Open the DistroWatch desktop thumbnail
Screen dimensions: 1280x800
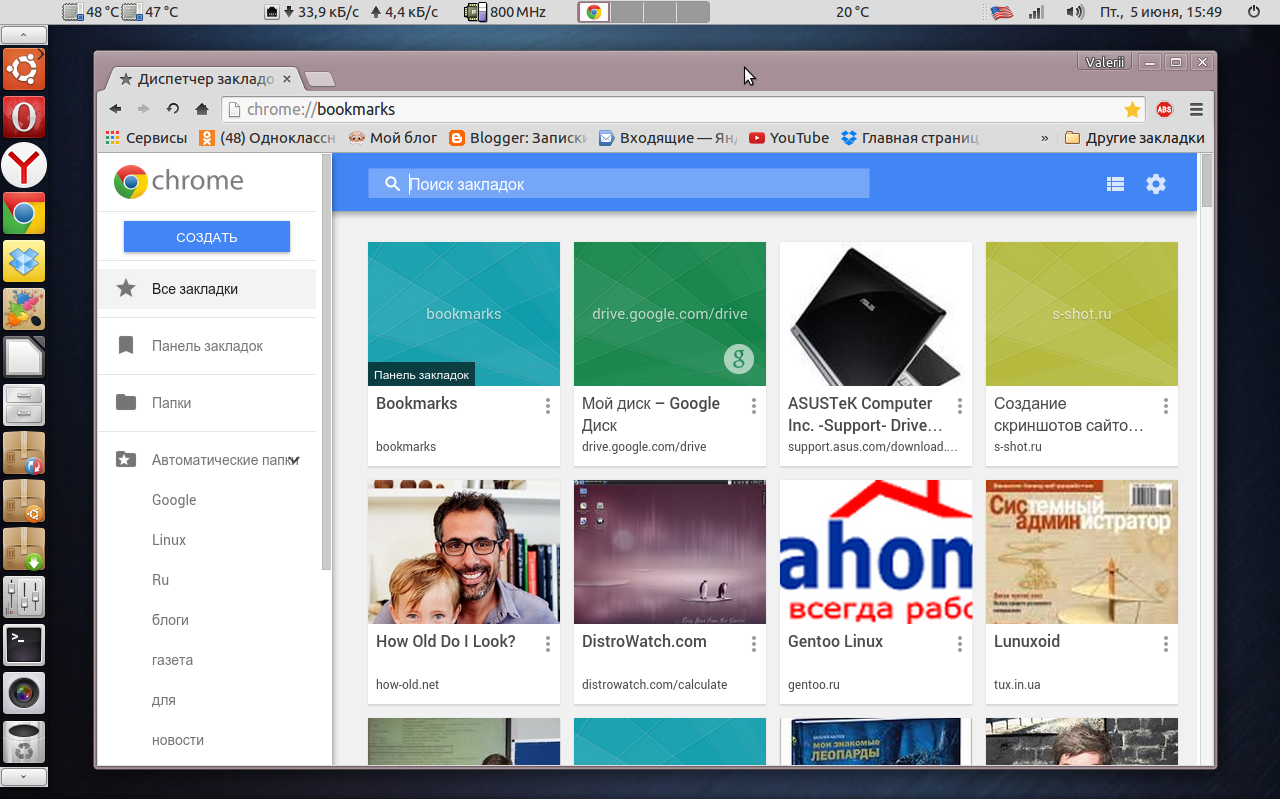click(670, 552)
